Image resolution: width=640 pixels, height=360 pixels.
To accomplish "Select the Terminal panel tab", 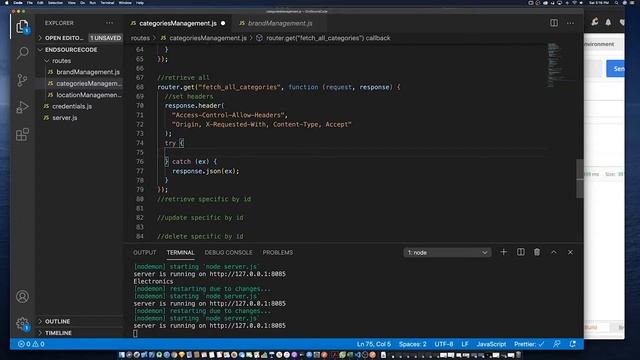I will pyautogui.click(x=180, y=253).
